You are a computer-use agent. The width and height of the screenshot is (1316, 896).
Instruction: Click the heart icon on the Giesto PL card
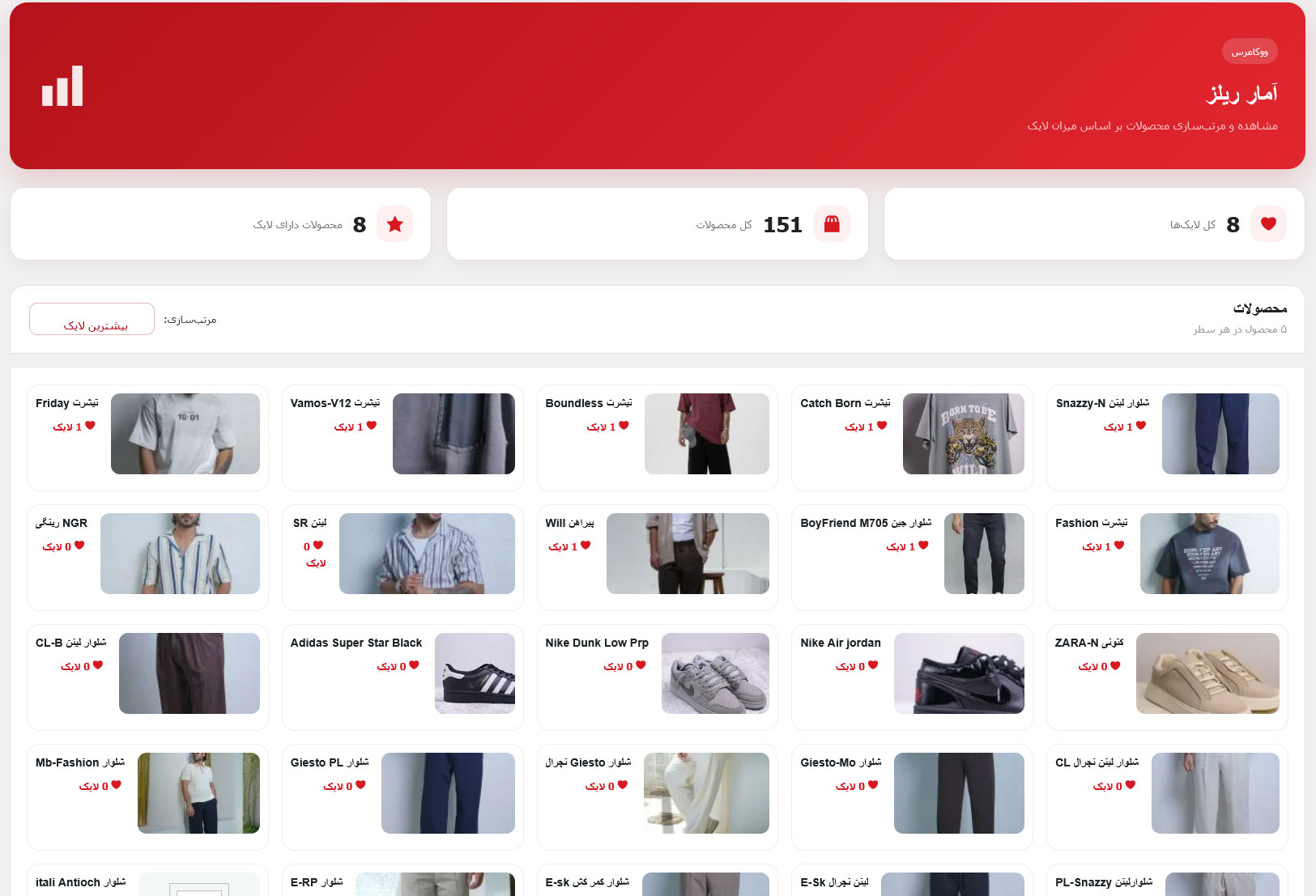coord(360,785)
